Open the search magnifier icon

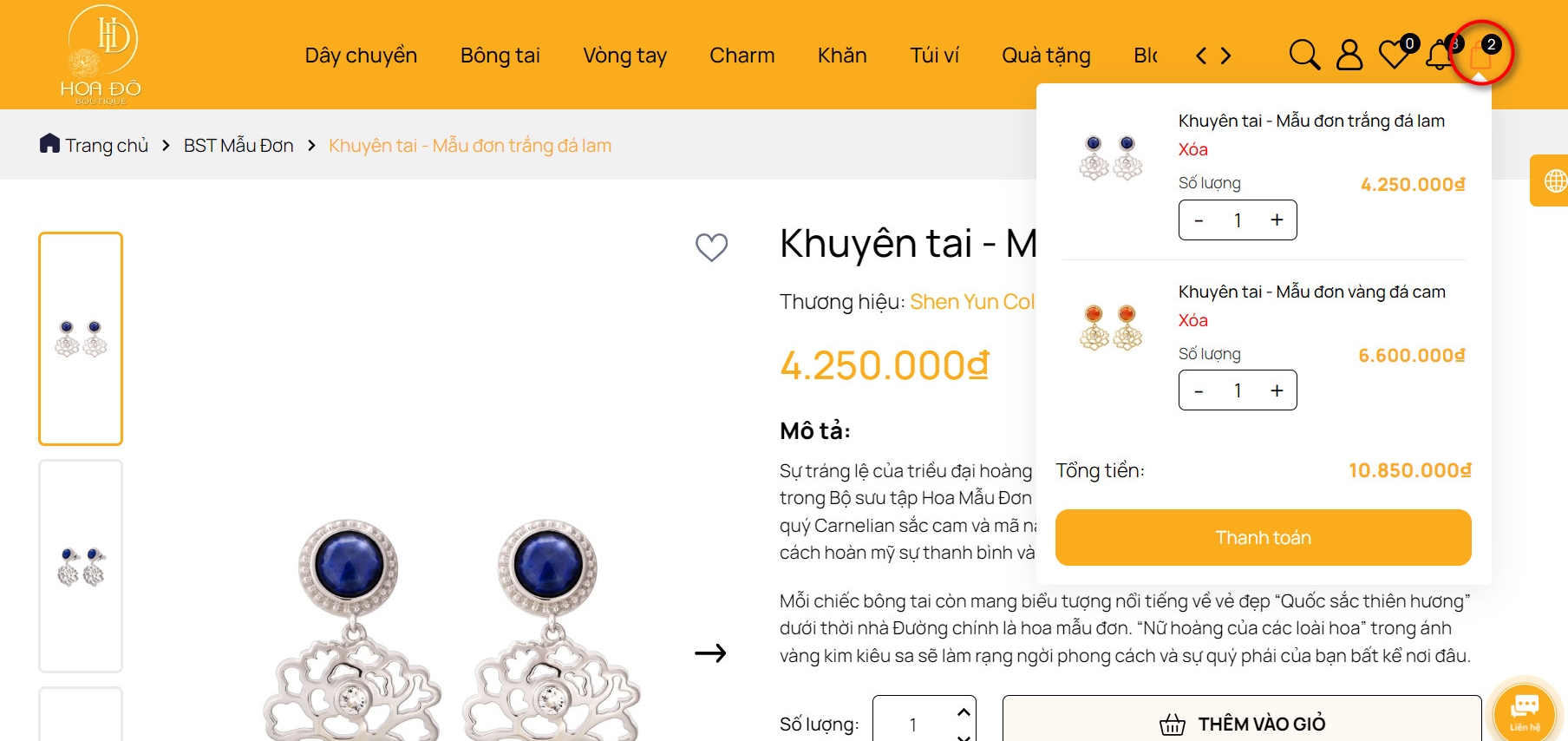tap(1304, 55)
